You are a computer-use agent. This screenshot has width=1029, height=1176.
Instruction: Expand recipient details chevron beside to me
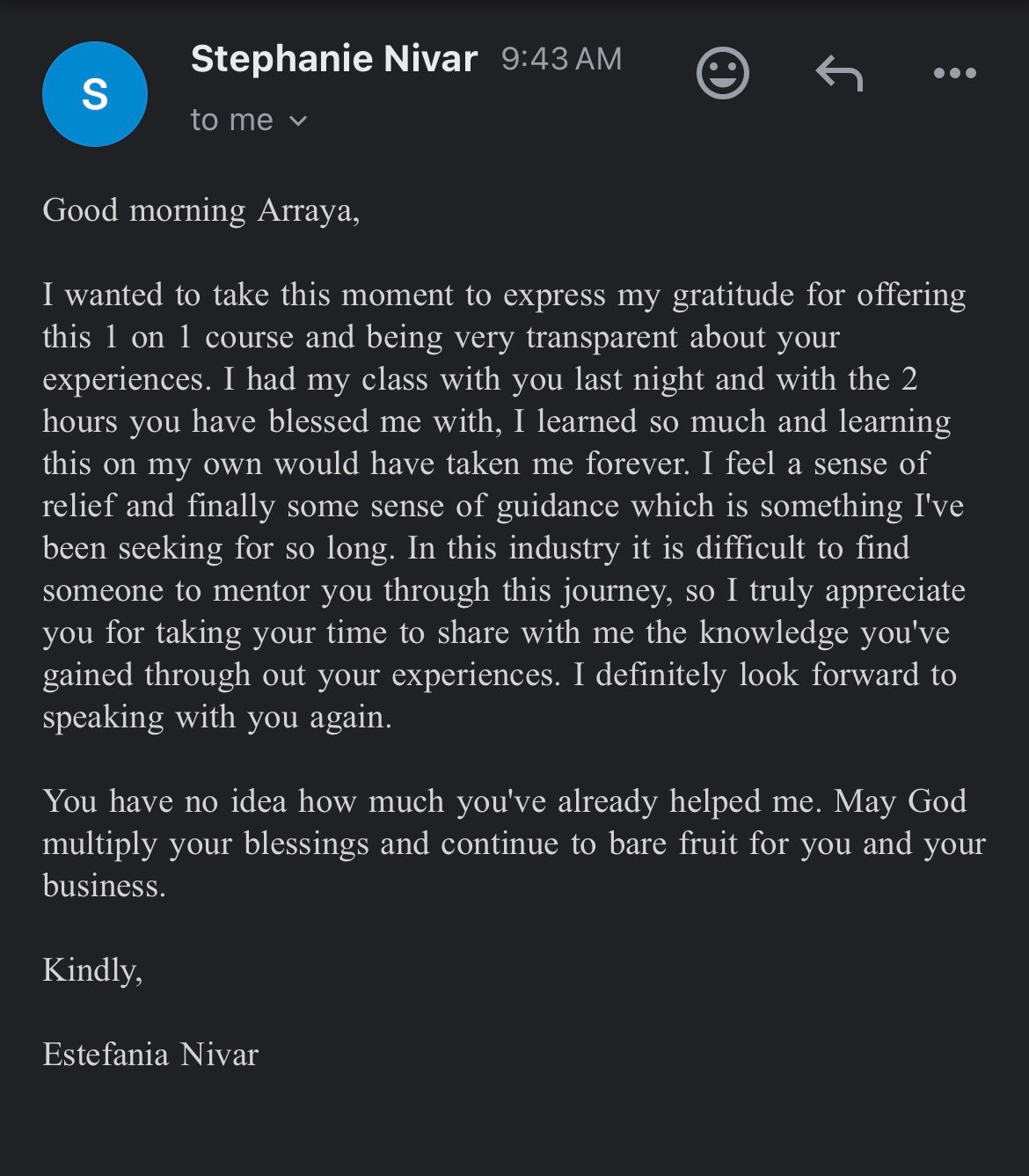click(298, 121)
